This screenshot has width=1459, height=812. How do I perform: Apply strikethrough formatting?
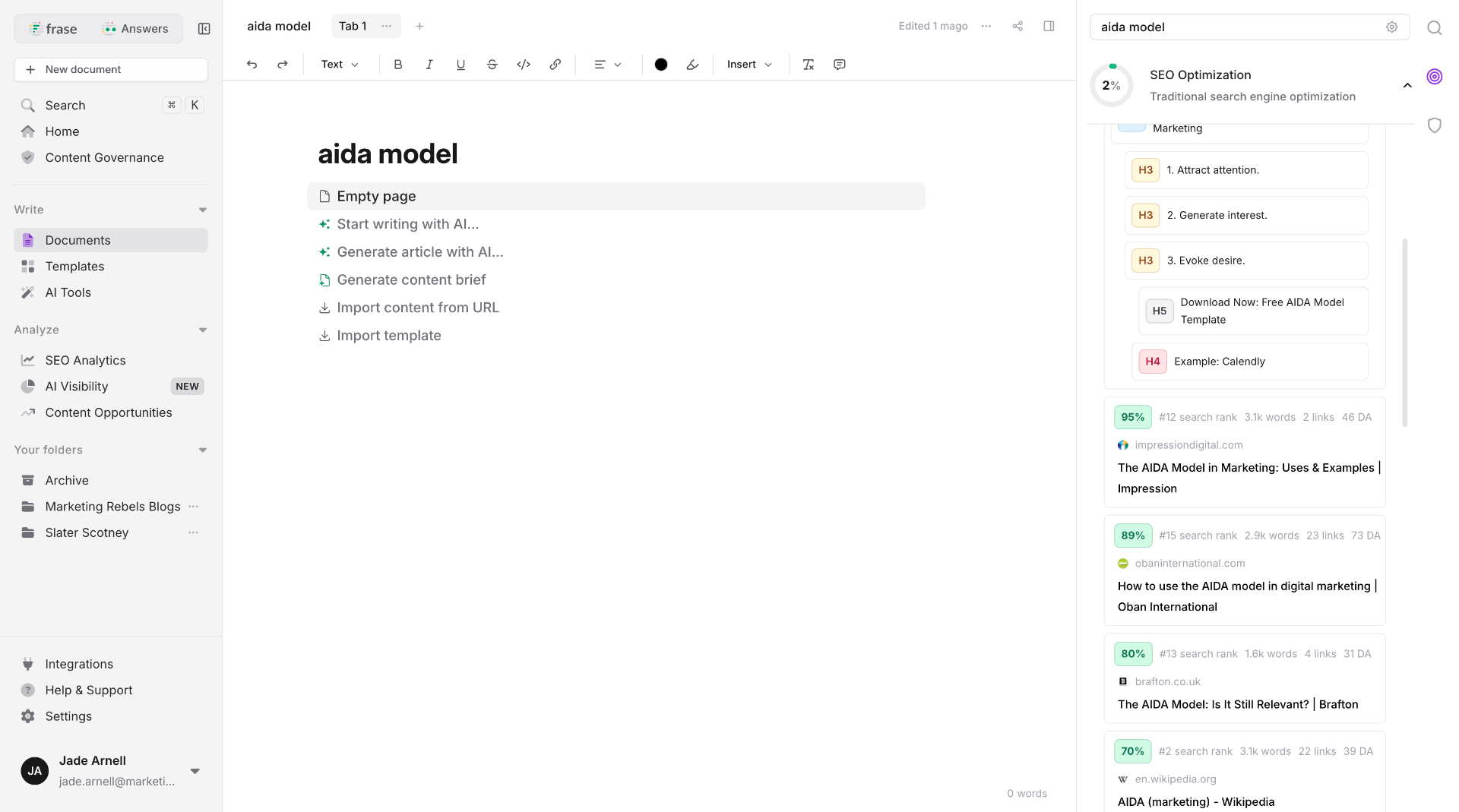(x=492, y=65)
